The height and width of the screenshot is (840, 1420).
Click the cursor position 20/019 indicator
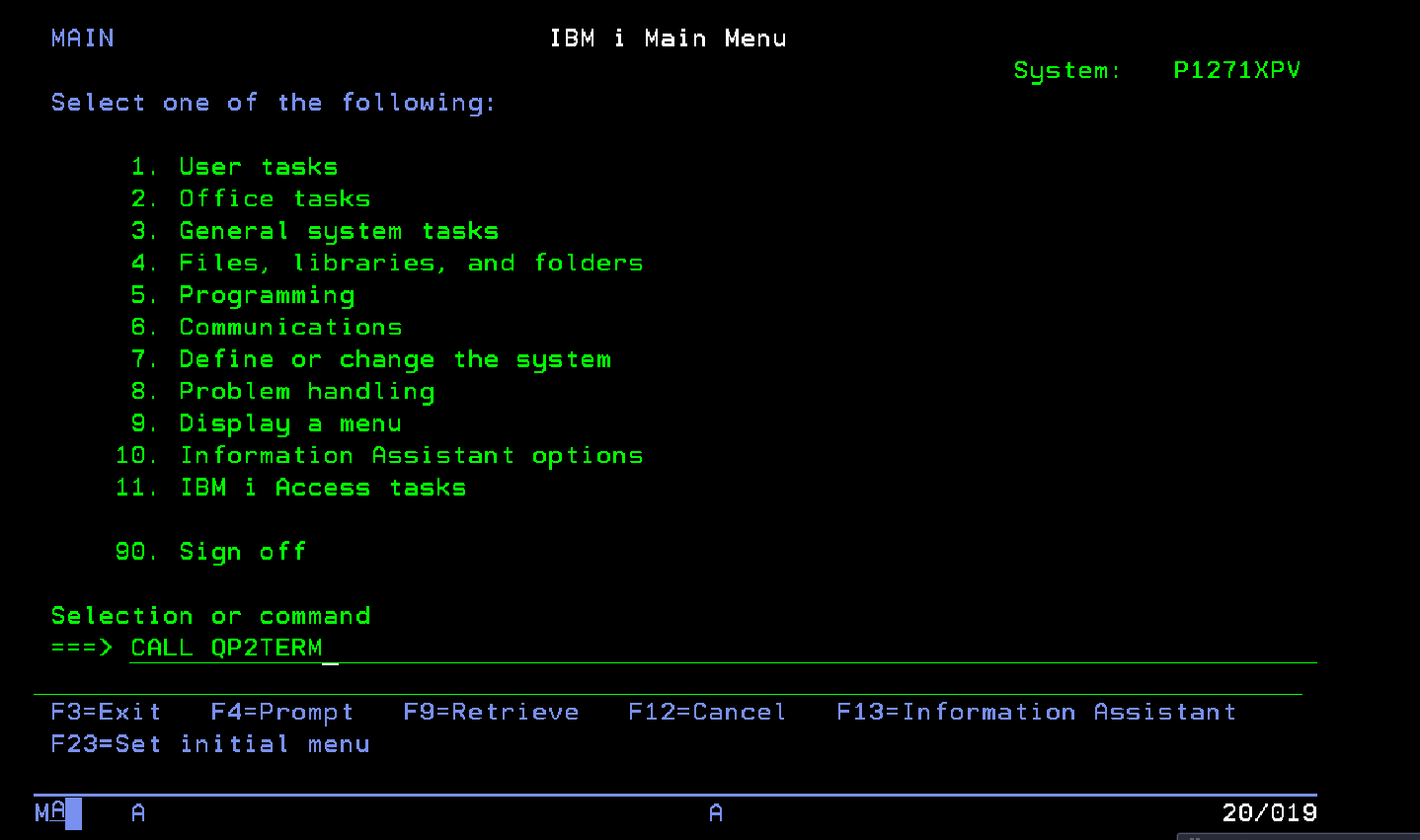tap(1269, 812)
